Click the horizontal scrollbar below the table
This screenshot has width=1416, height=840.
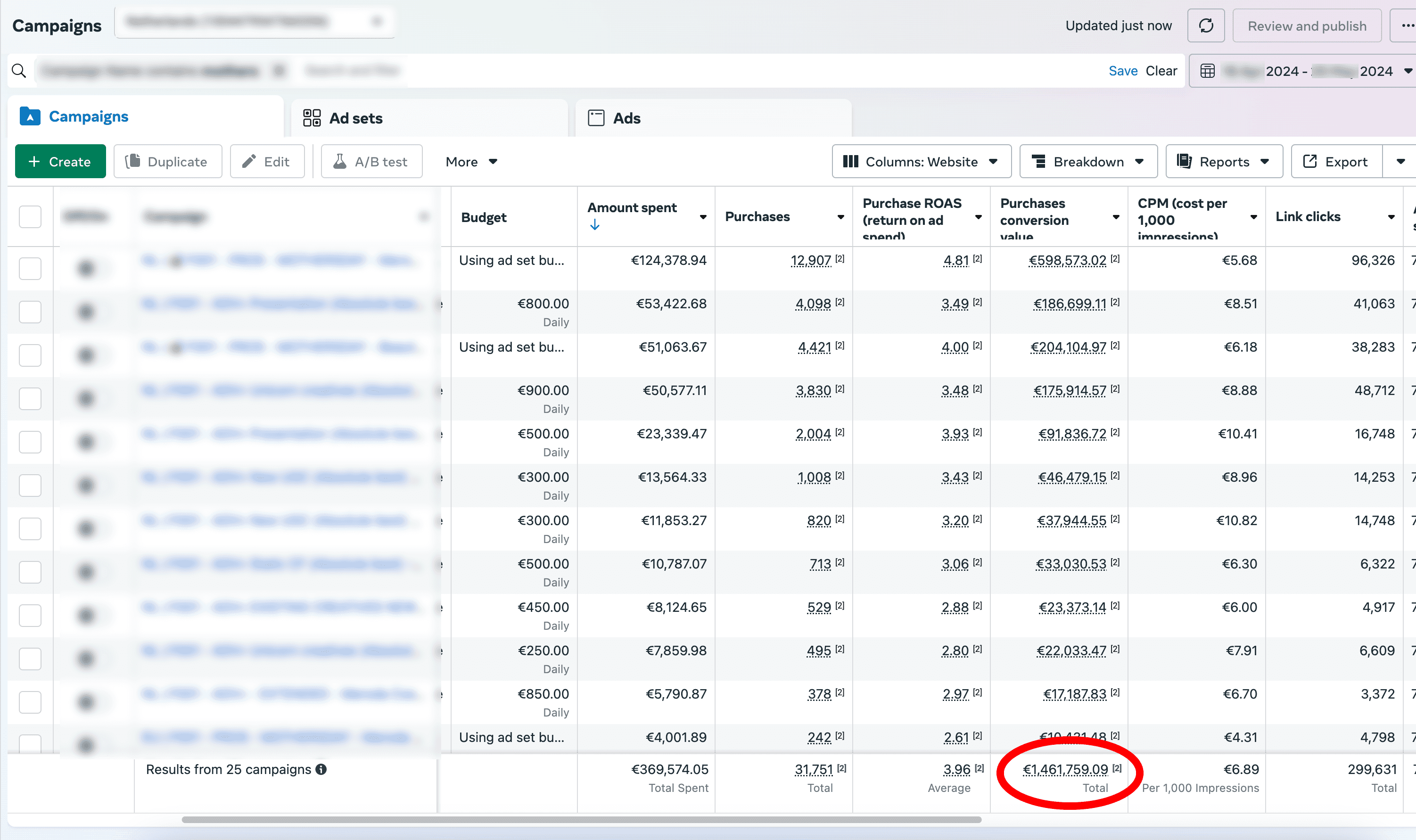click(x=581, y=820)
